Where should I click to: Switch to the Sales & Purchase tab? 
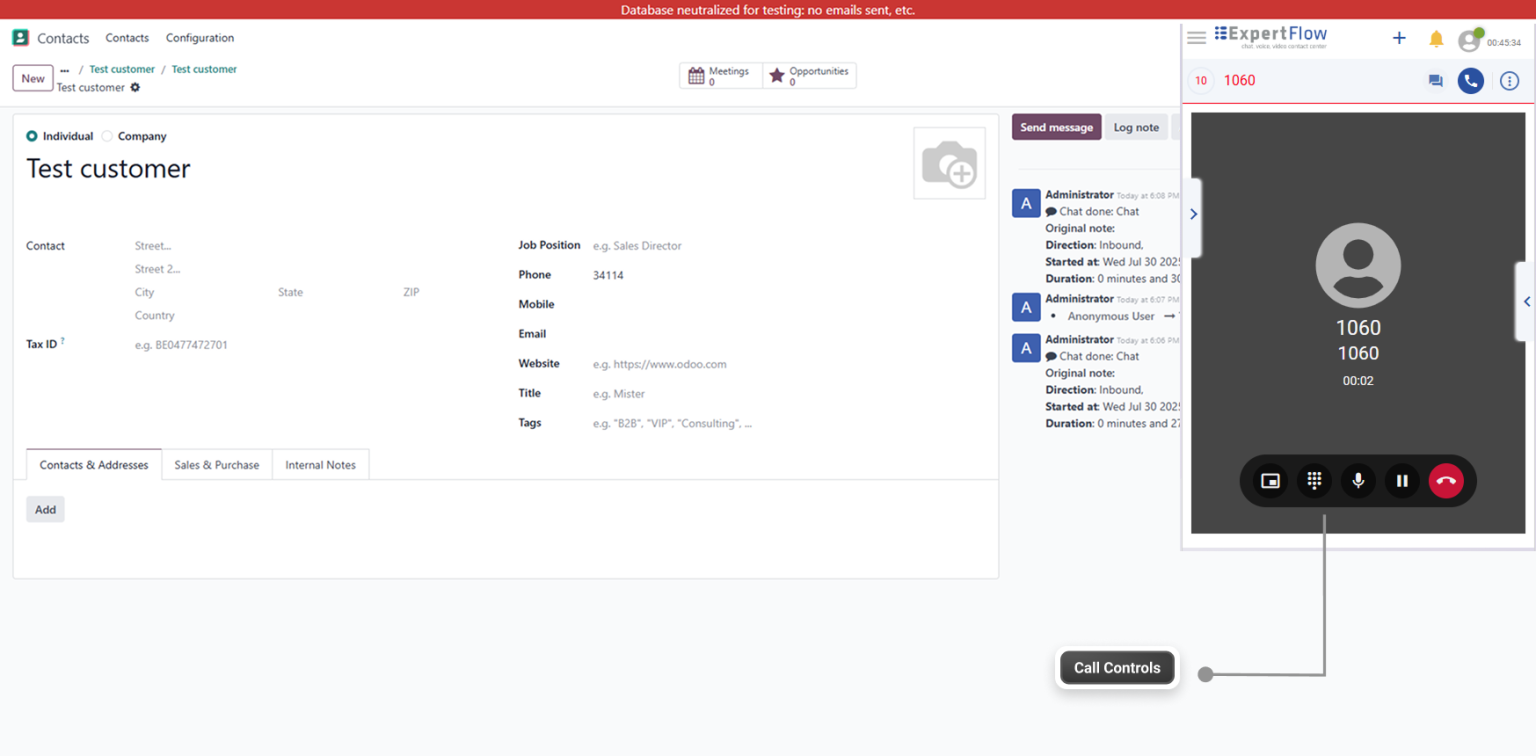216,464
